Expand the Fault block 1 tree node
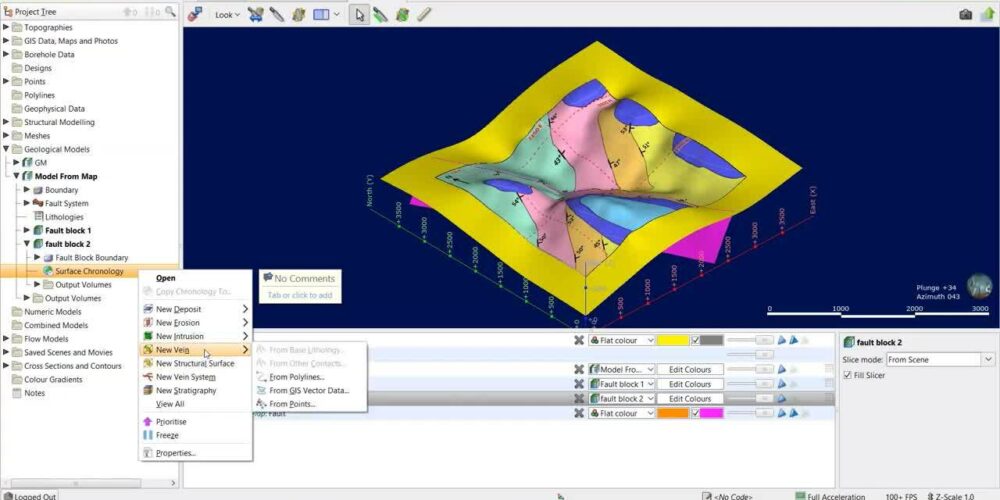This screenshot has width=1000, height=500. pyautogui.click(x=27, y=230)
